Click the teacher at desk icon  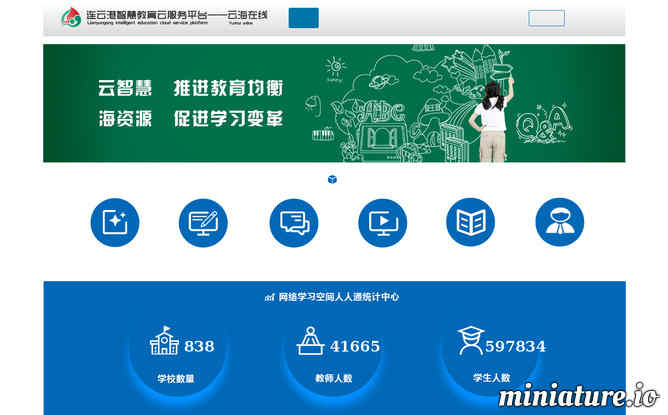click(310, 341)
